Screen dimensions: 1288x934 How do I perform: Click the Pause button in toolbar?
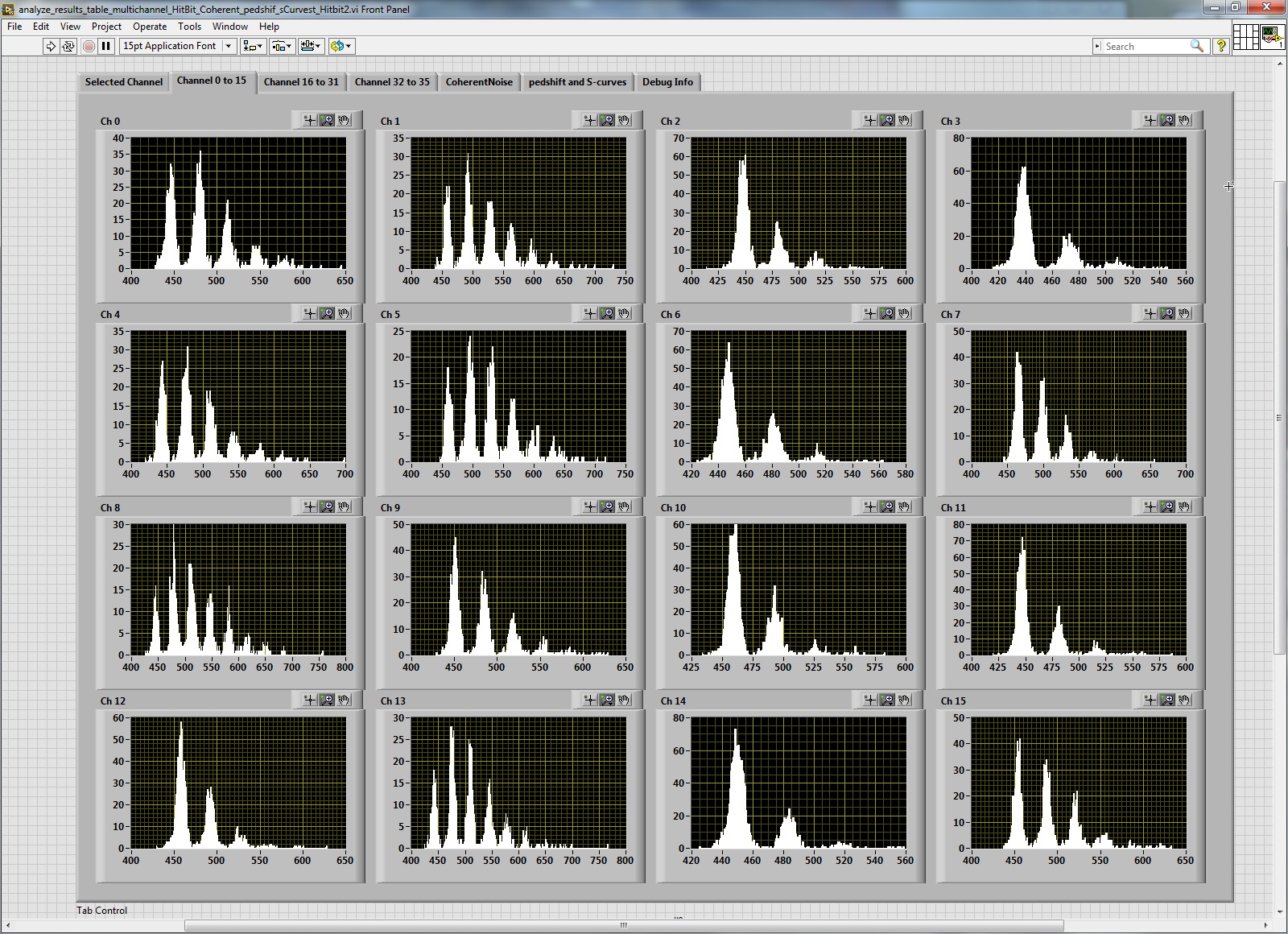(x=105, y=46)
